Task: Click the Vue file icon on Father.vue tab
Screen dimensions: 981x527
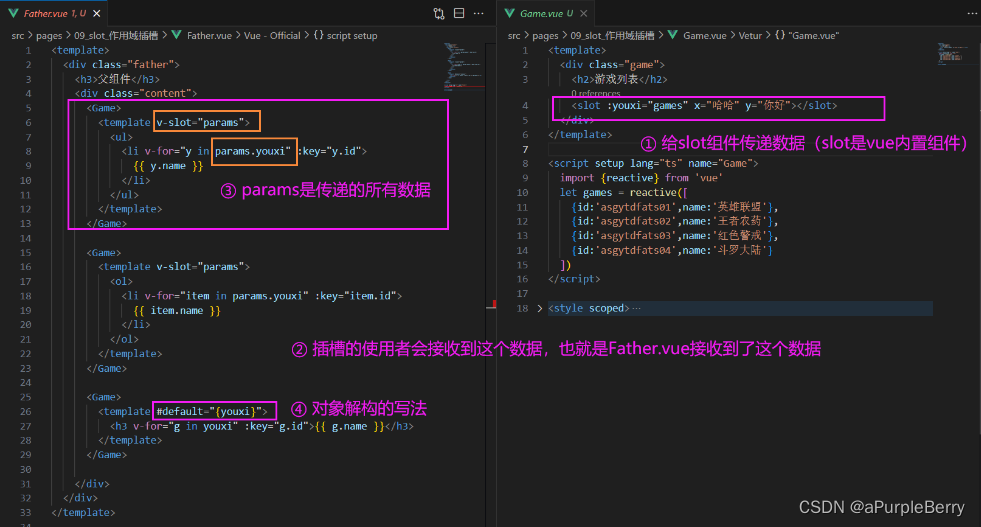Action: [x=13, y=13]
